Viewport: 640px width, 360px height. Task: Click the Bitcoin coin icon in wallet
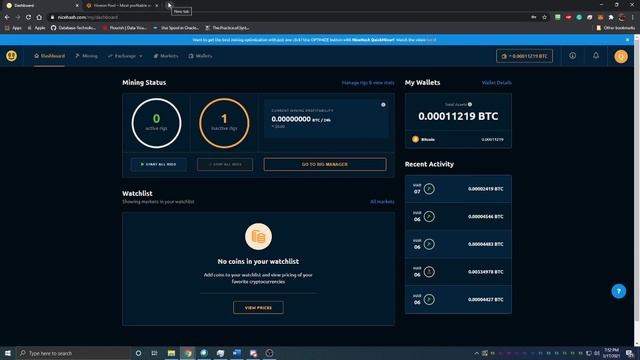416,140
